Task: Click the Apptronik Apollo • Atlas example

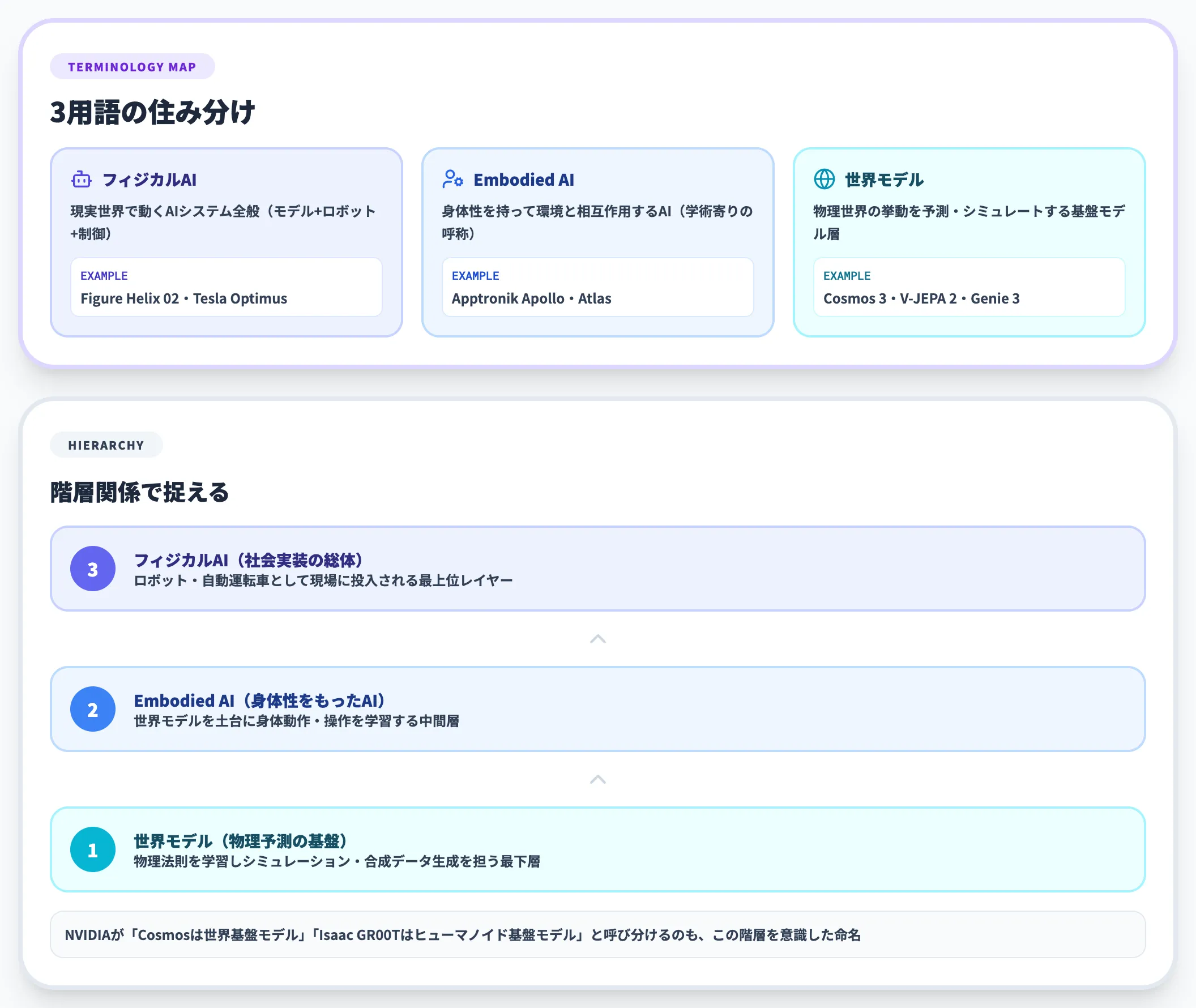Action: (x=531, y=299)
